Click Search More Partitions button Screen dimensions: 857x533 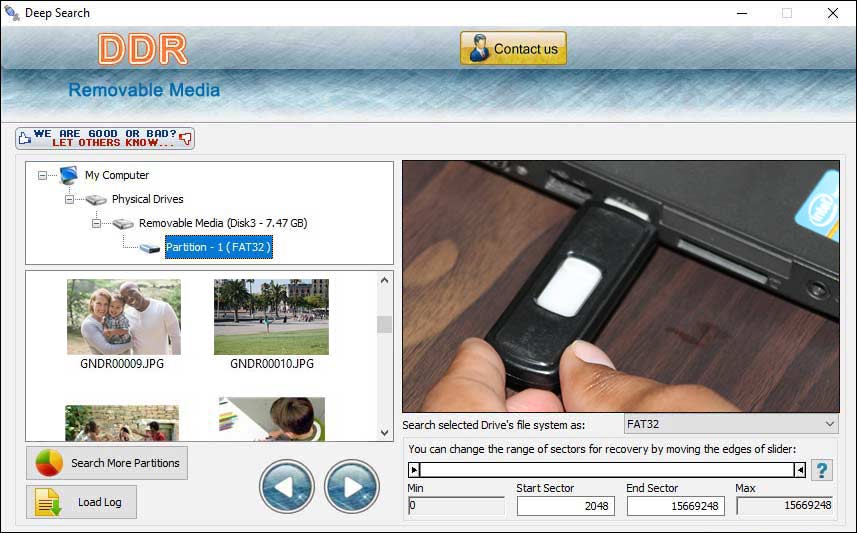point(107,463)
